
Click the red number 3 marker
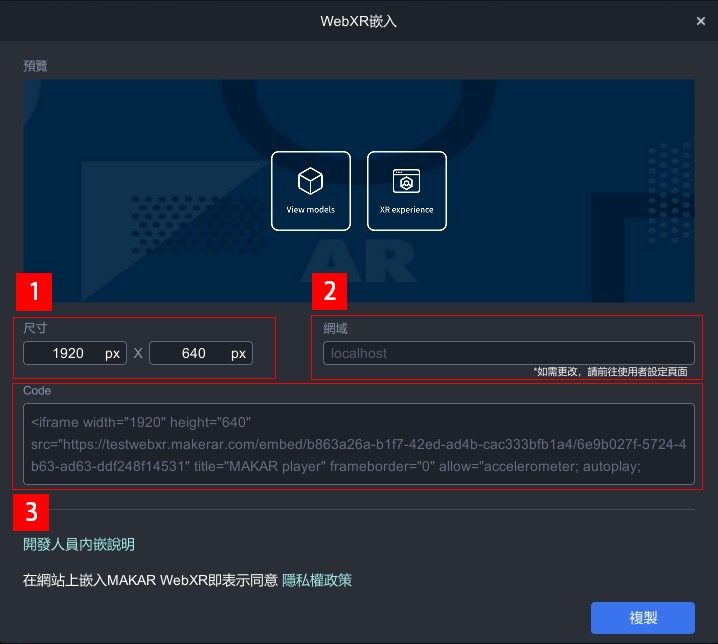(32, 513)
